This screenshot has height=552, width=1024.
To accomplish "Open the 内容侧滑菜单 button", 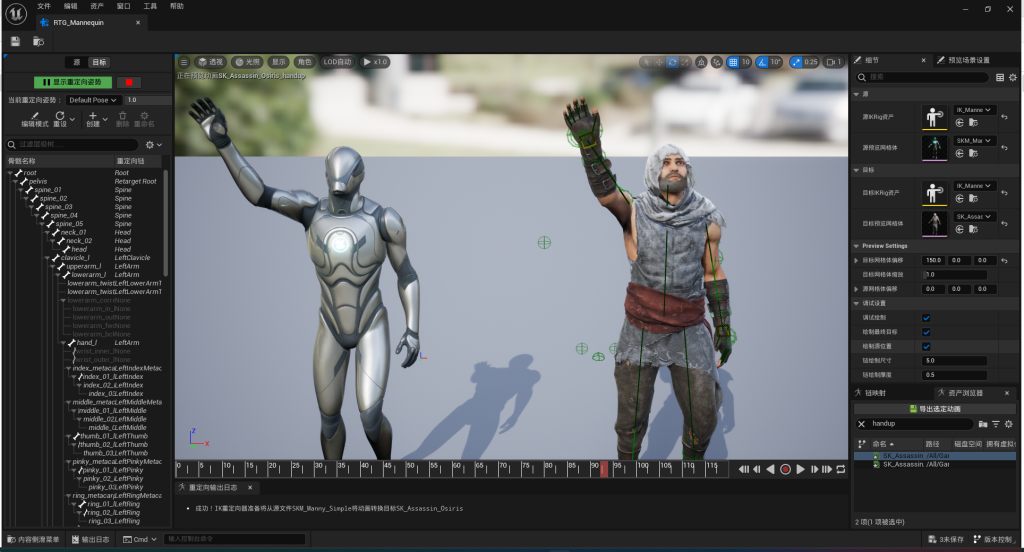I will [33, 539].
